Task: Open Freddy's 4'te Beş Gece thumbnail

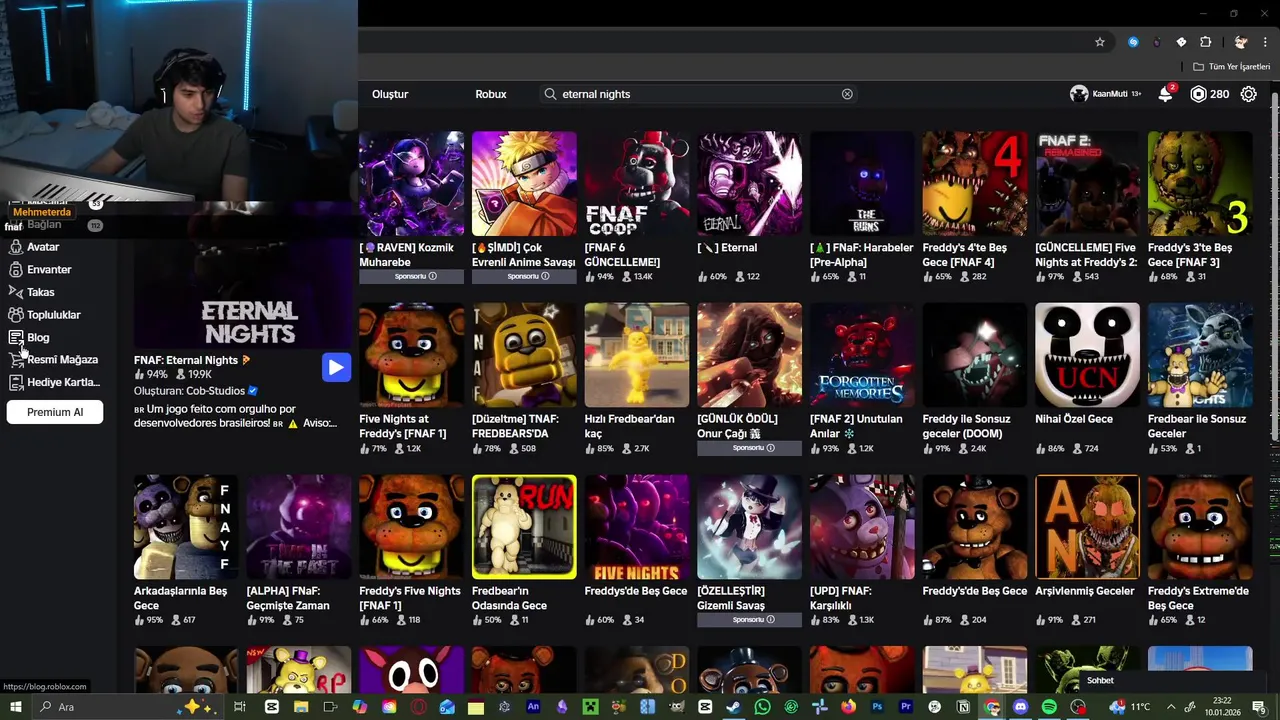Action: (x=975, y=184)
